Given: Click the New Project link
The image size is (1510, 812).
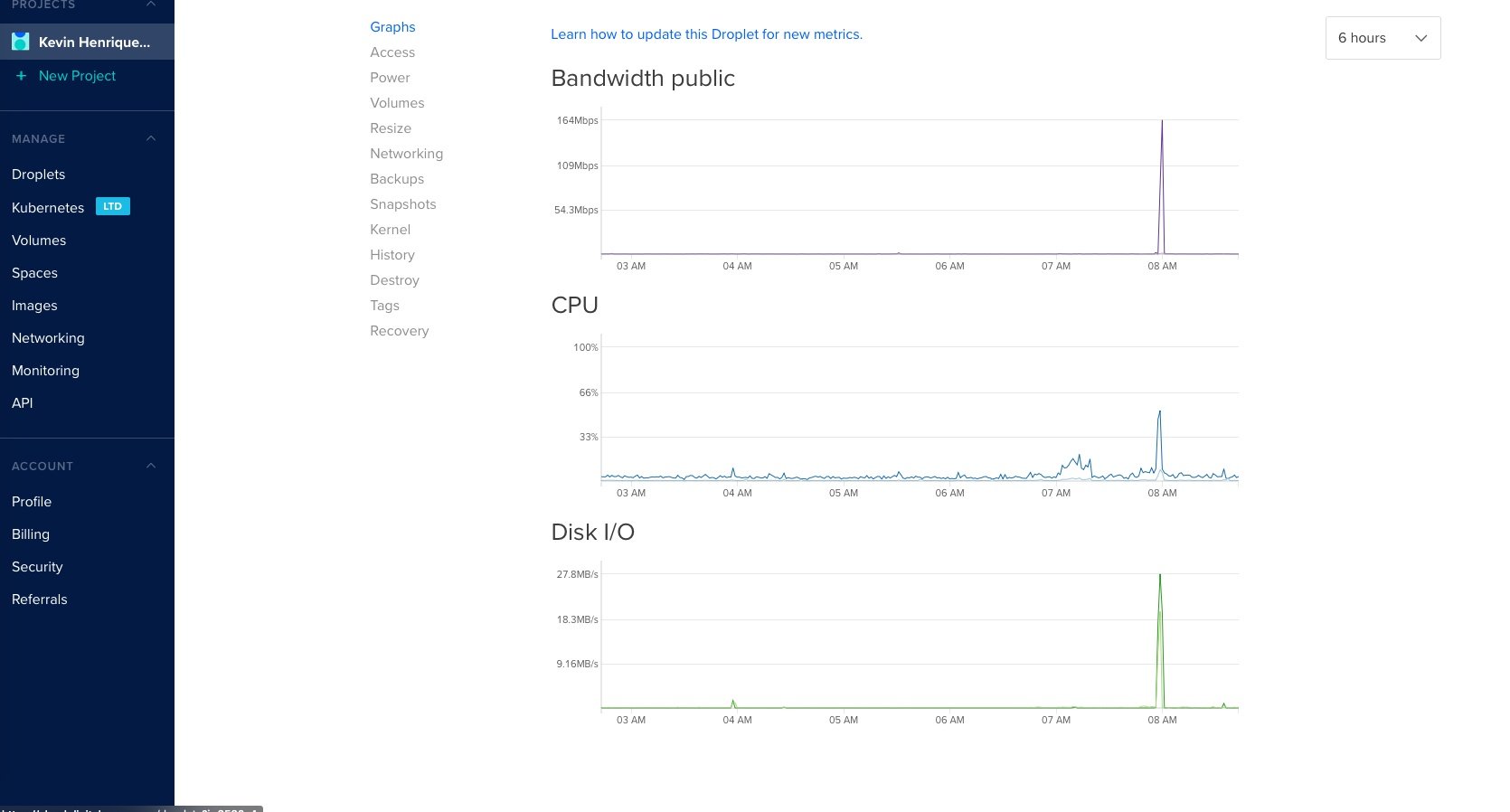Looking at the screenshot, I should pos(77,76).
